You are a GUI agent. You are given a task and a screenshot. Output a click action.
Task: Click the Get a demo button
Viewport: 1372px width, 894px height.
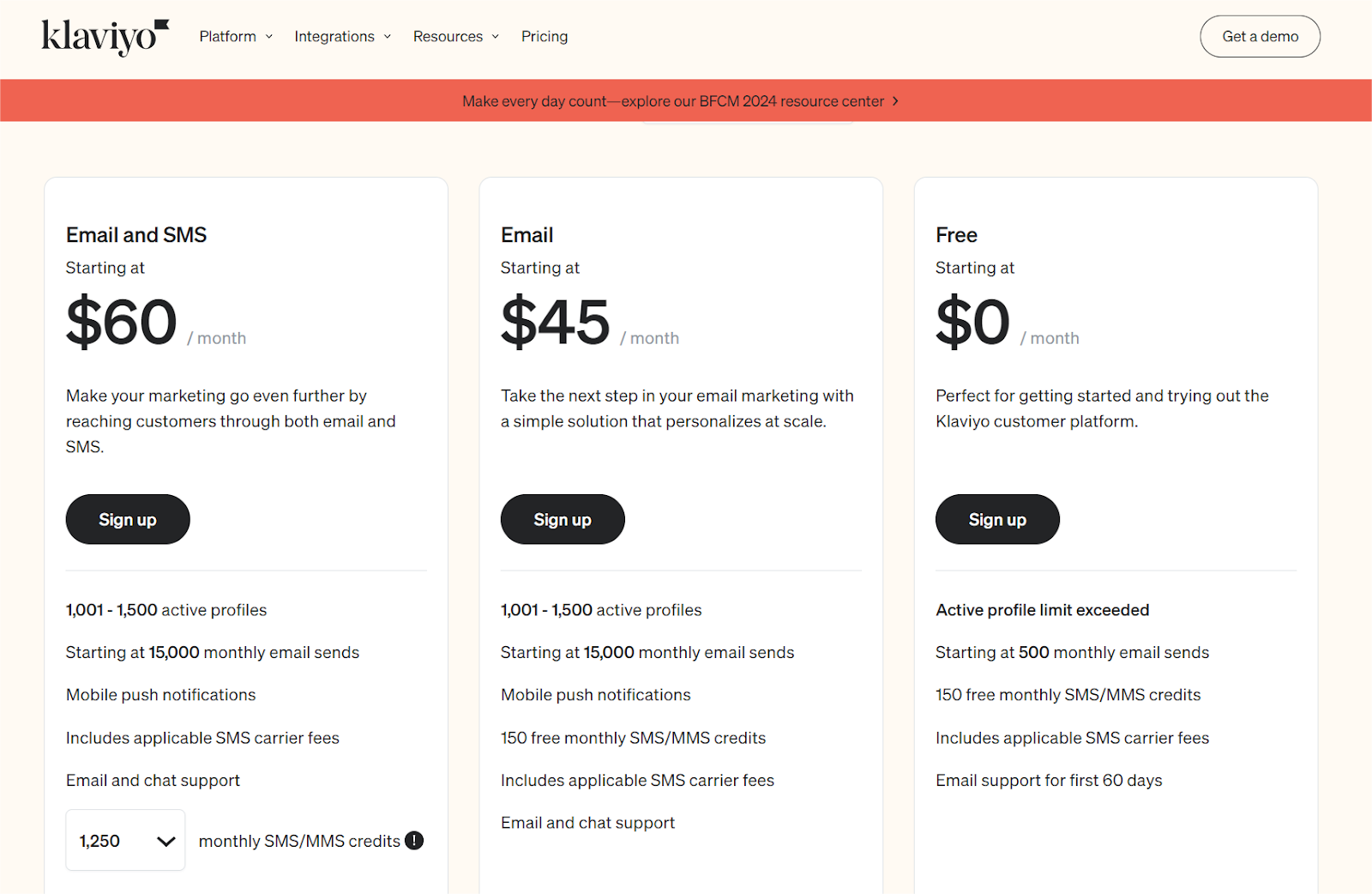pyautogui.click(x=1260, y=36)
